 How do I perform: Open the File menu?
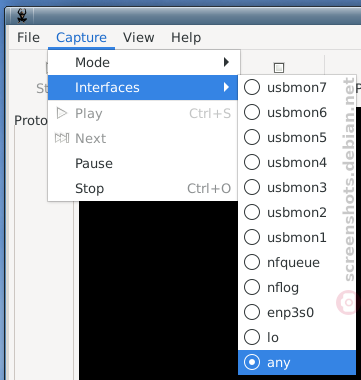tap(28, 38)
